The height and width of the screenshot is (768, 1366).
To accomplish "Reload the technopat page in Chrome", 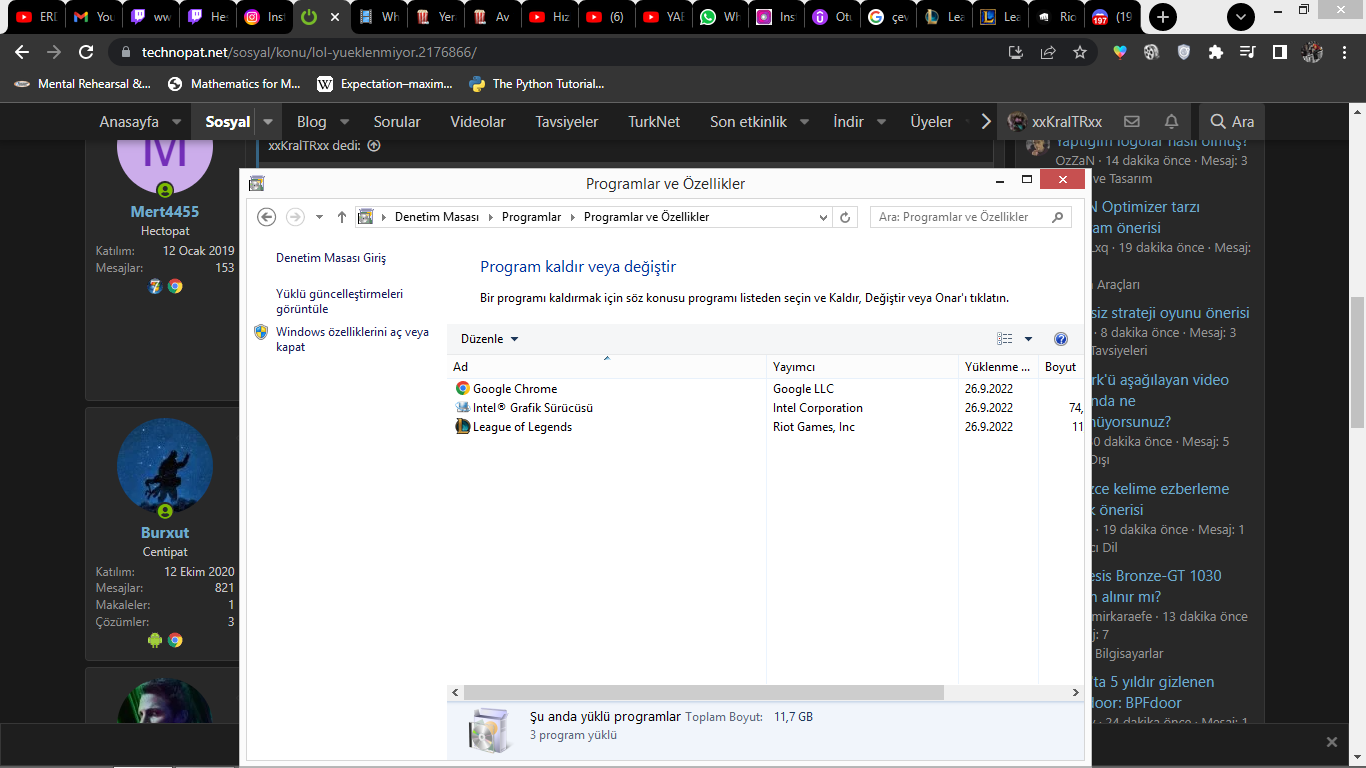I will pos(86,52).
